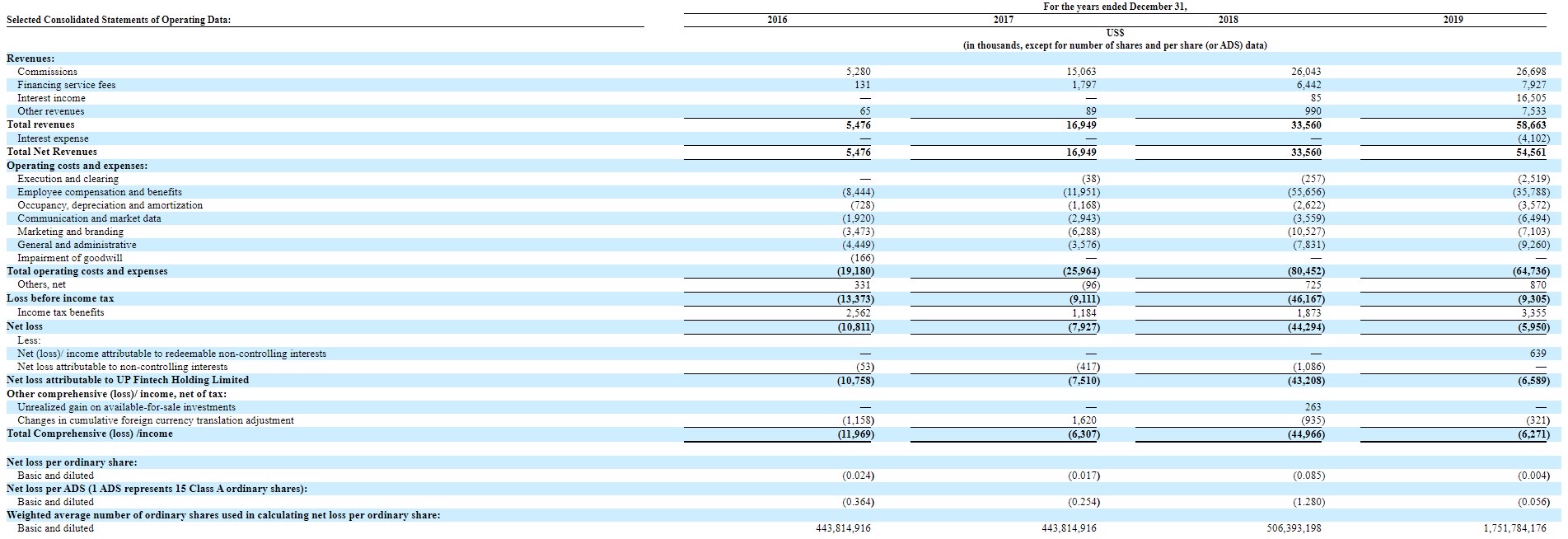Viewport: 1568px width, 539px height.
Task: Select 'For the years ended December 31' header
Action: pyautogui.click(x=1115, y=7)
